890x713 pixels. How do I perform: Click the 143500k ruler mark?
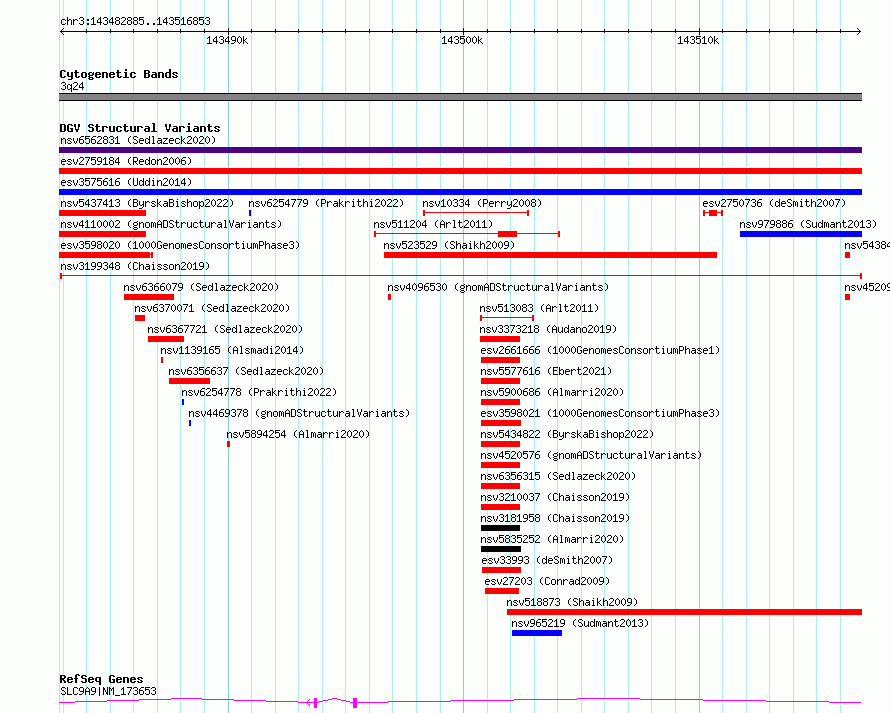462,40
